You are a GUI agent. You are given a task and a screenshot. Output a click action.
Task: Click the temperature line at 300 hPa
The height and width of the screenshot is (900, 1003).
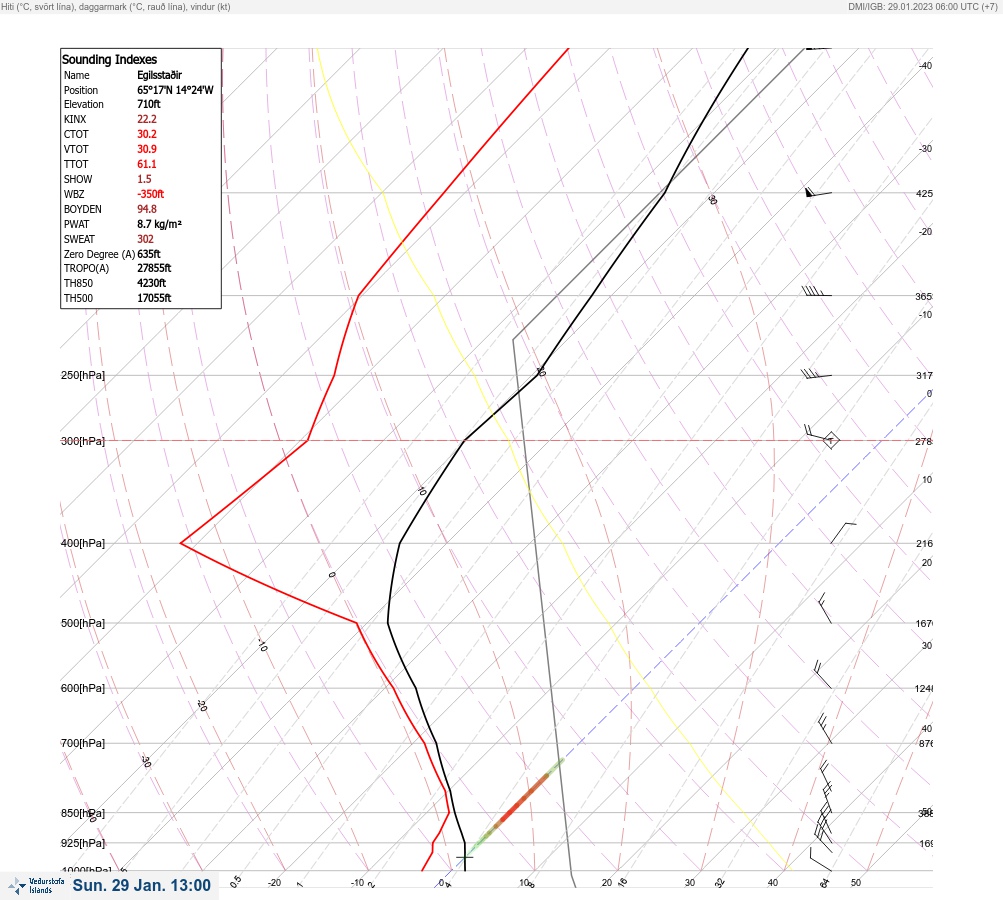pyautogui.click(x=464, y=440)
